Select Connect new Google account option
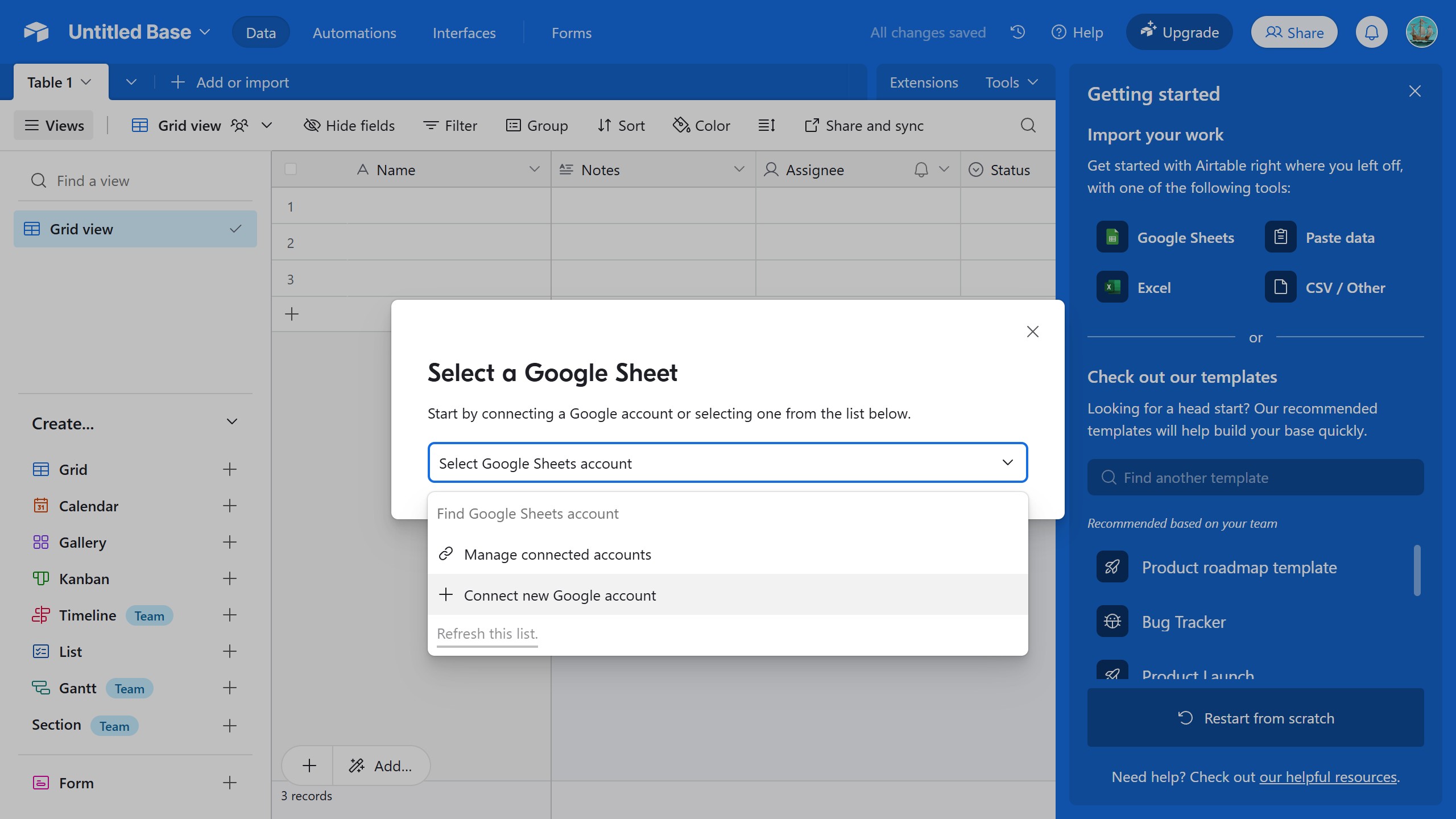1456x819 pixels. 727,595
